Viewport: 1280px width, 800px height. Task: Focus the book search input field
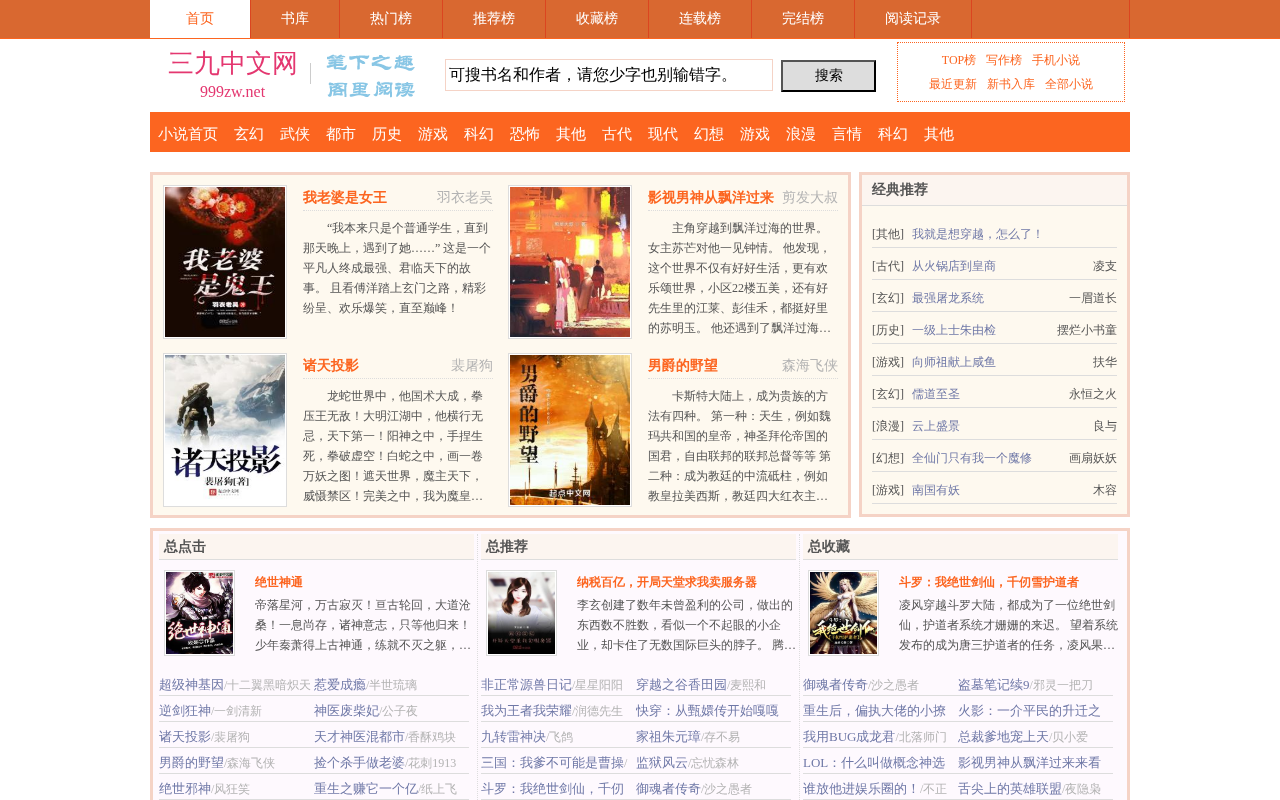[609, 75]
